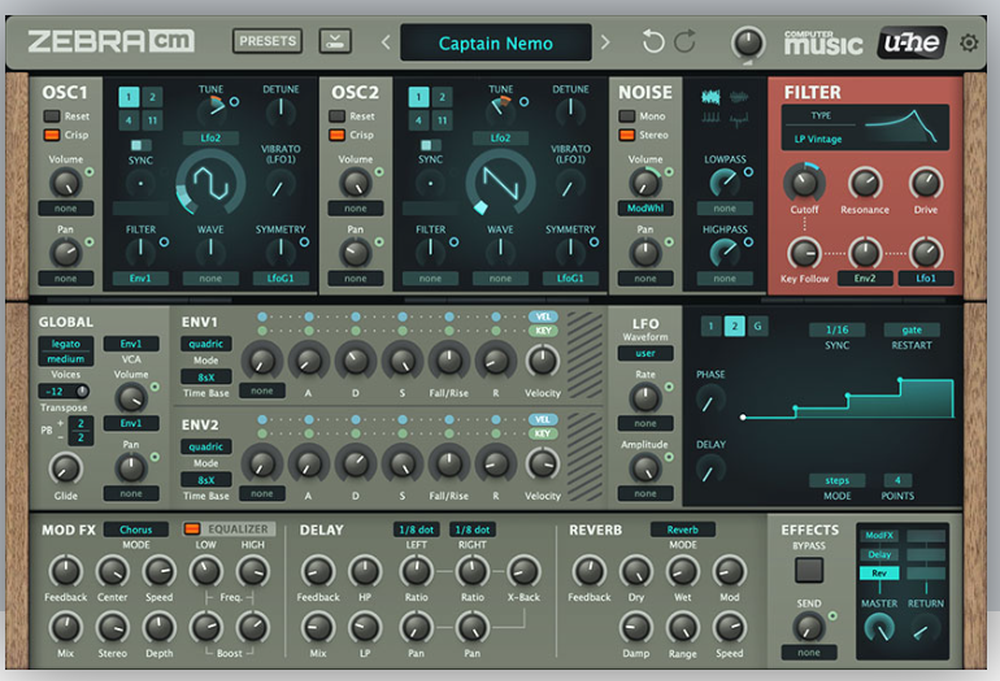This screenshot has height=681, width=1000.
Task: Click the OSC1 sine waveform display
Action: click(210, 184)
